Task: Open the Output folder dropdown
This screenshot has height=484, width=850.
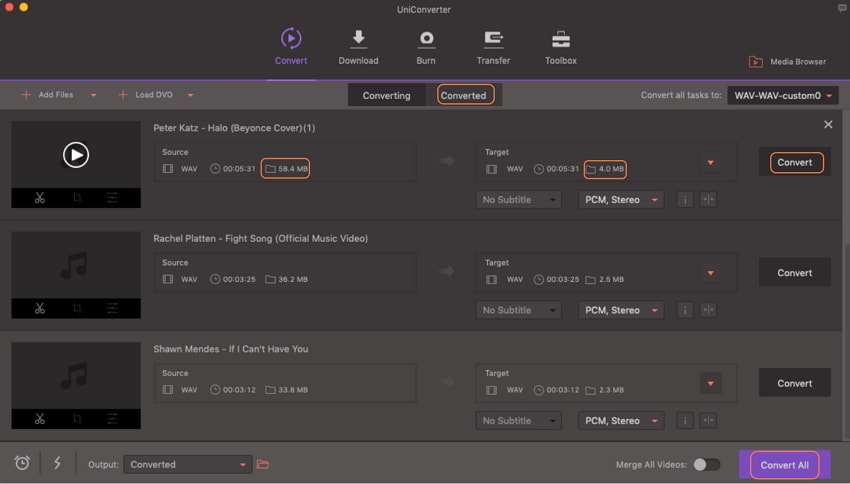Action: coord(188,464)
